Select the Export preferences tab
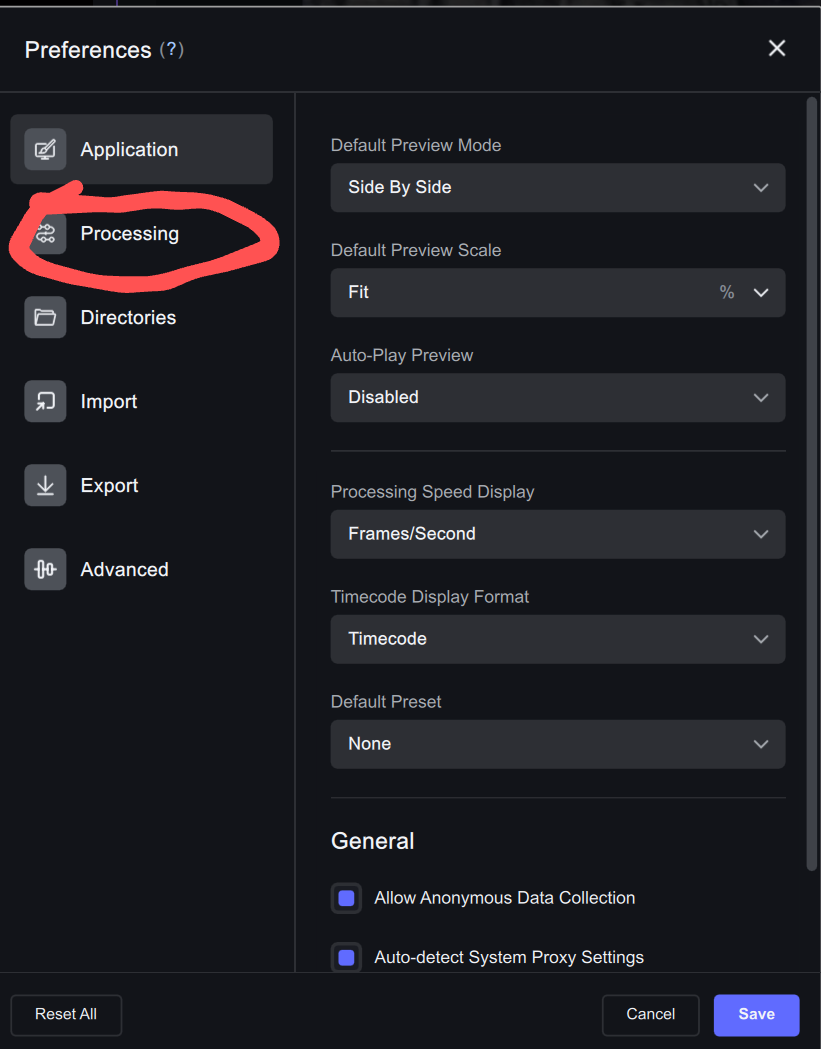The width and height of the screenshot is (821, 1049). point(110,485)
